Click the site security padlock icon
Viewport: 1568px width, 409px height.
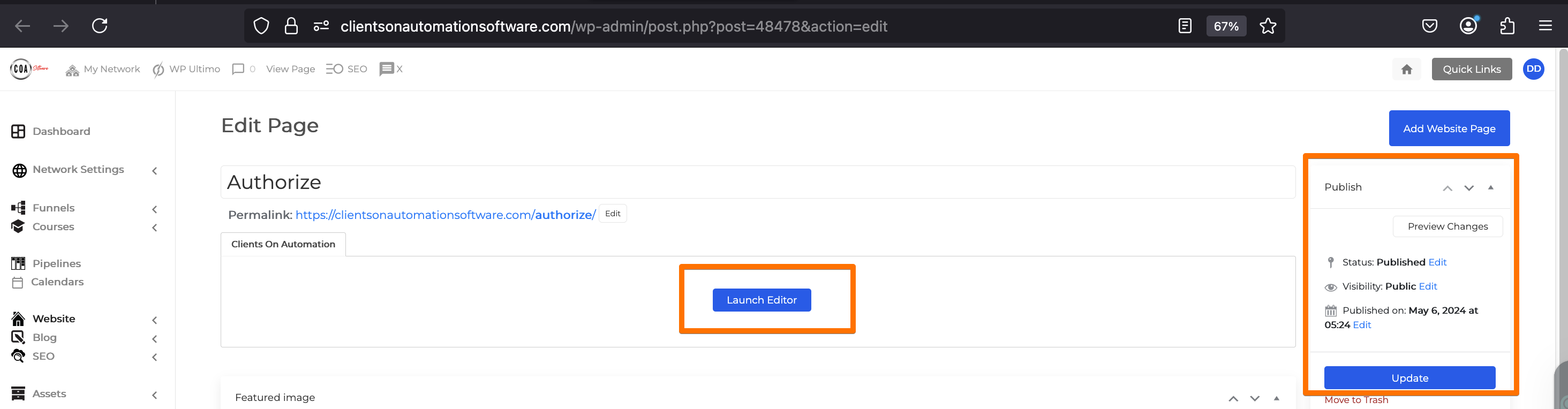[291, 26]
